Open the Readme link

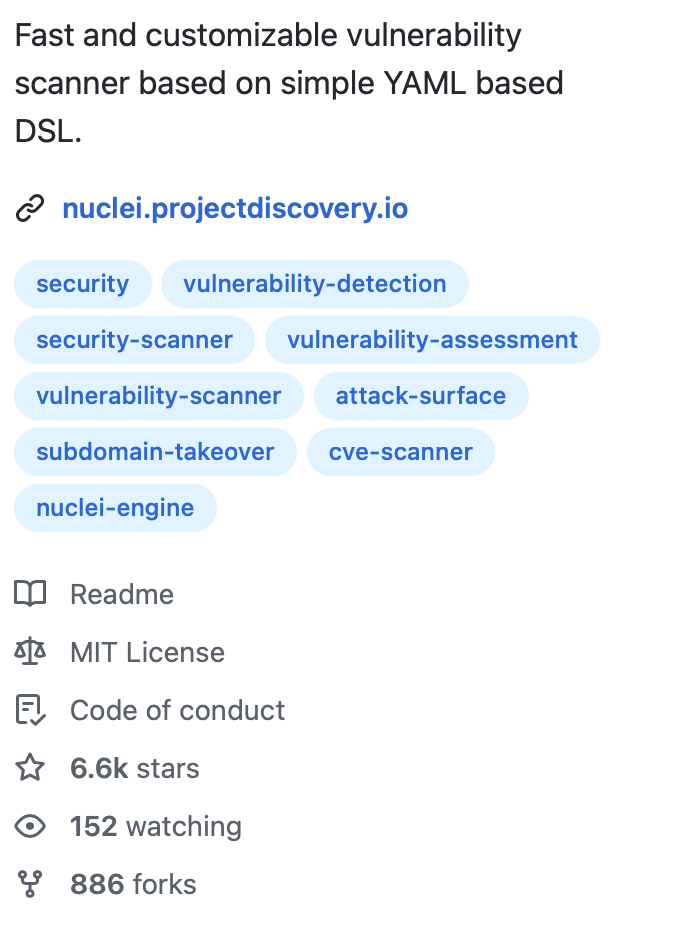(x=122, y=595)
